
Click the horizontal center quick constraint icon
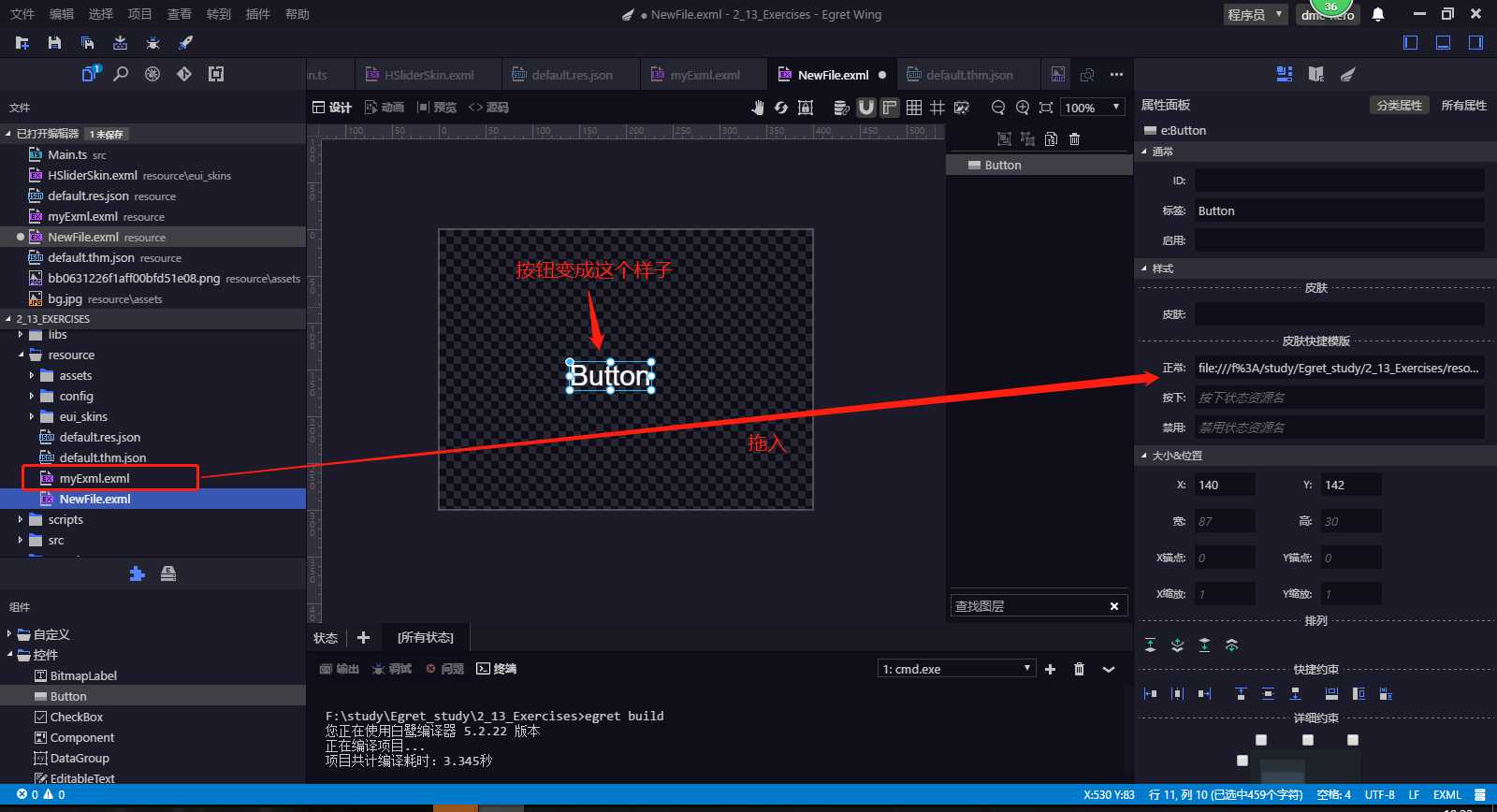[1178, 694]
